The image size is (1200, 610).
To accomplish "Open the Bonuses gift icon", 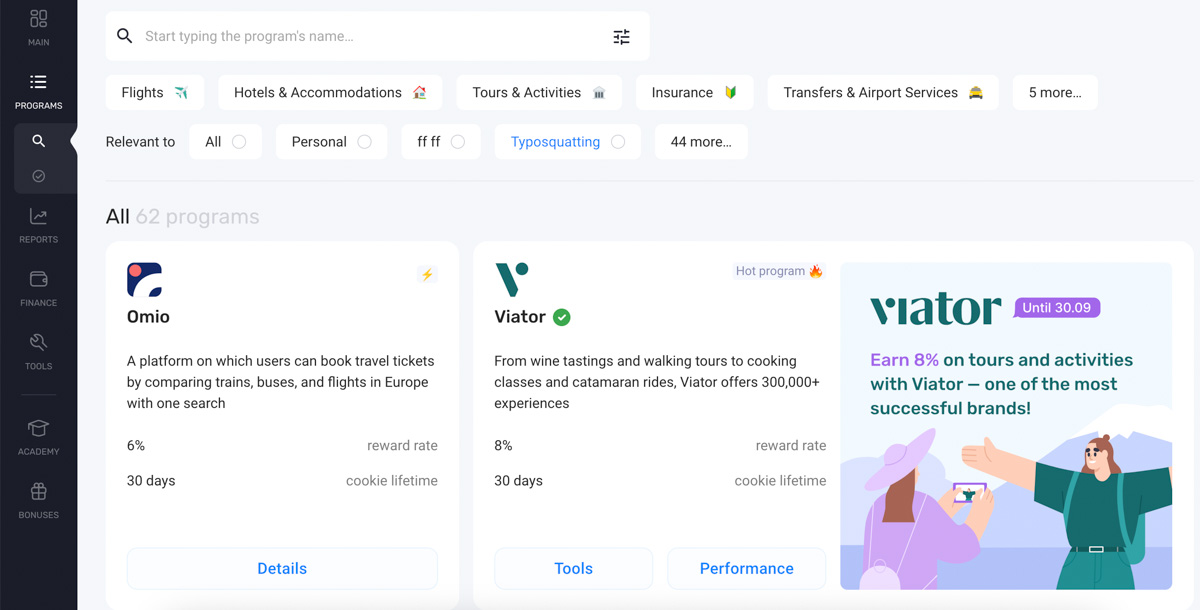I will point(38,491).
